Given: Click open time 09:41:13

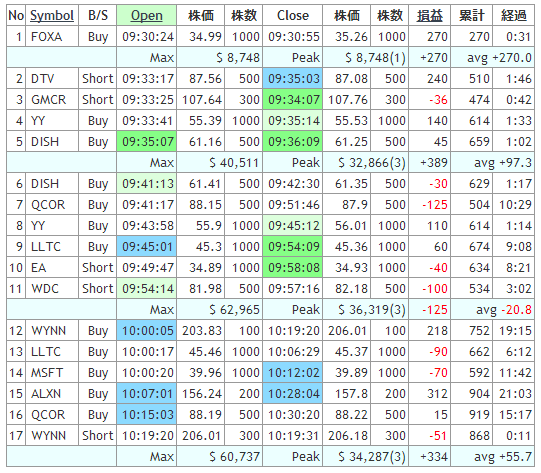Looking at the screenshot, I should [148, 184].
